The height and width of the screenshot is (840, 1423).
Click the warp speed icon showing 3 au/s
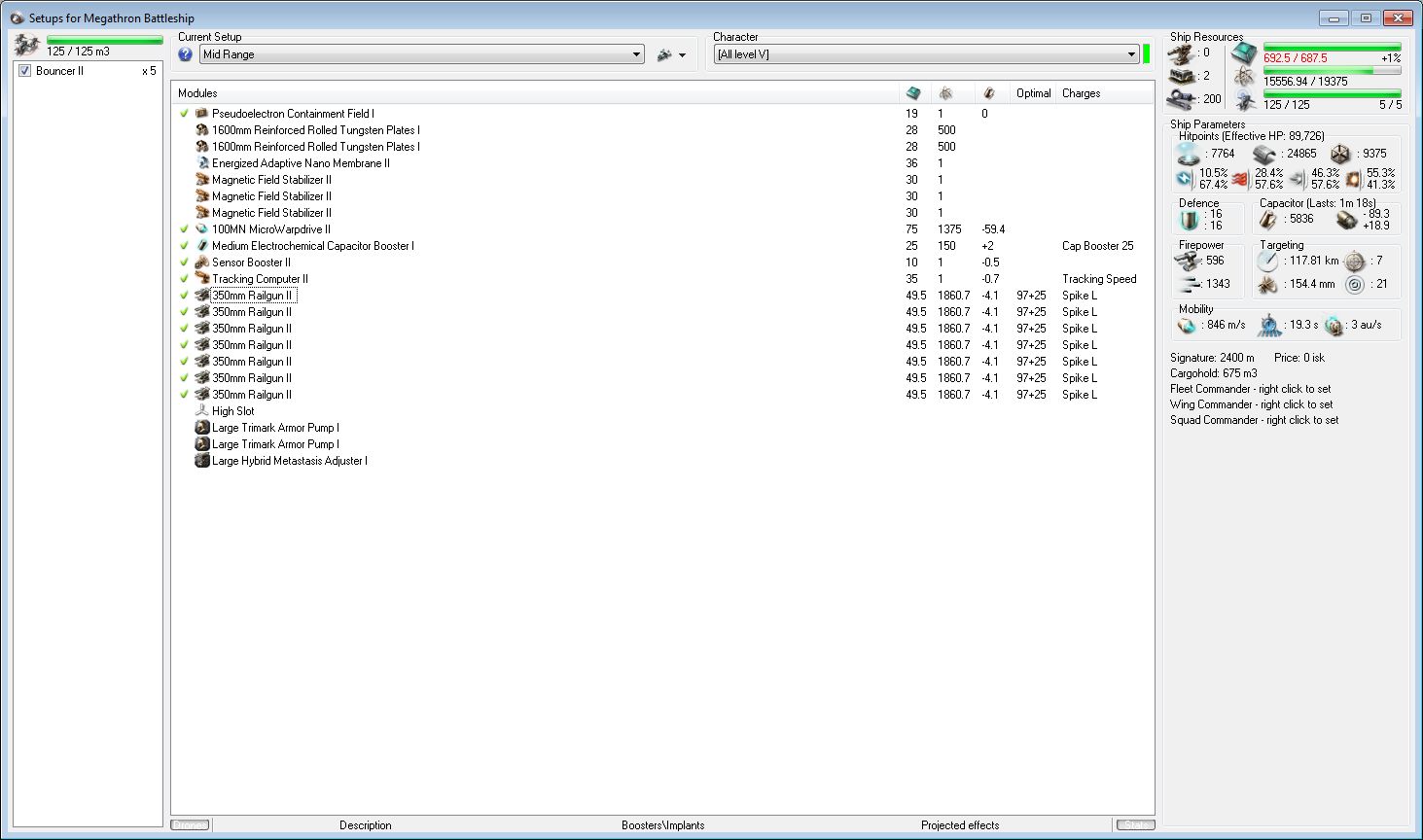coord(1334,326)
